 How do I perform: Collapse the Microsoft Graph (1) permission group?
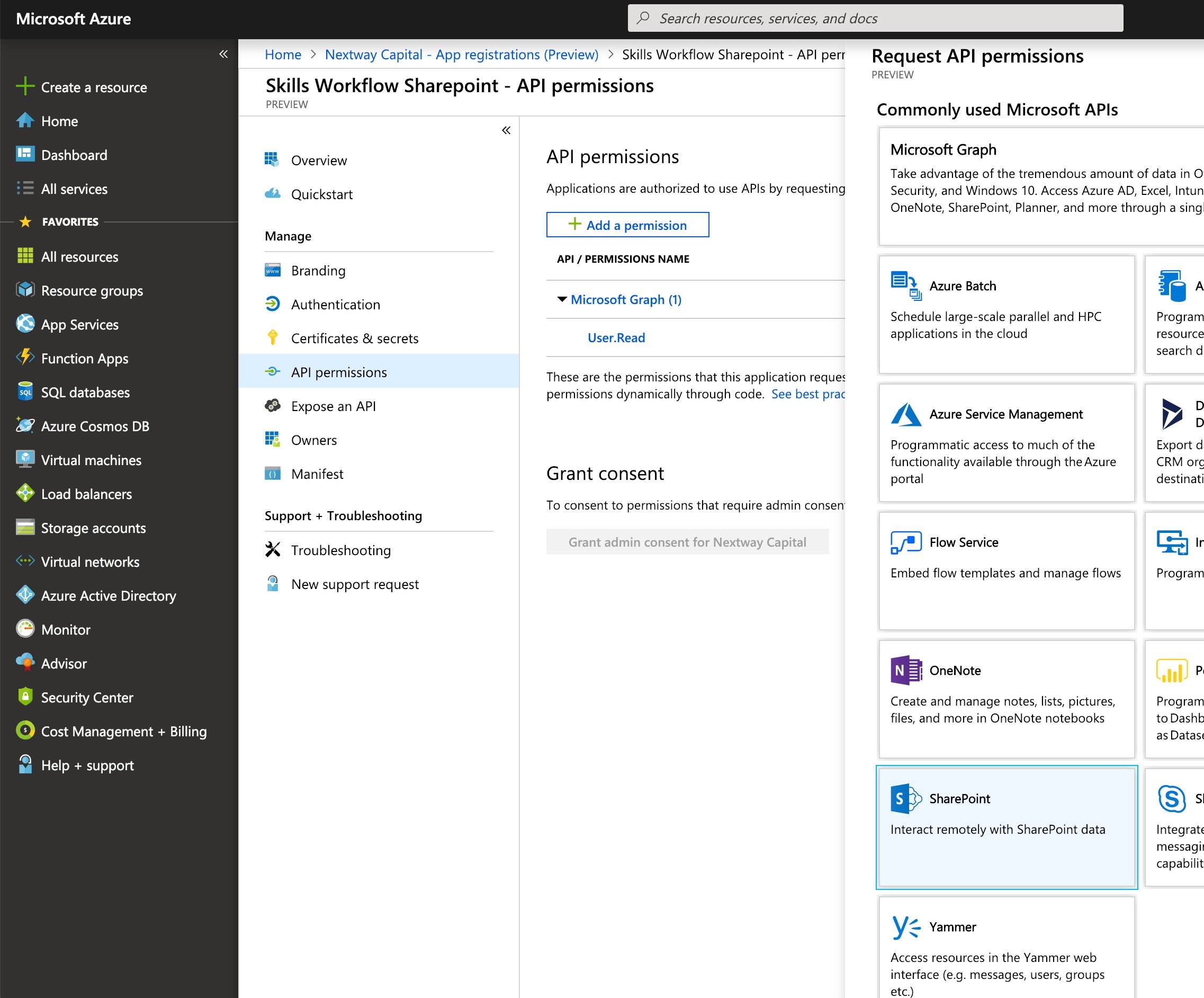562,299
